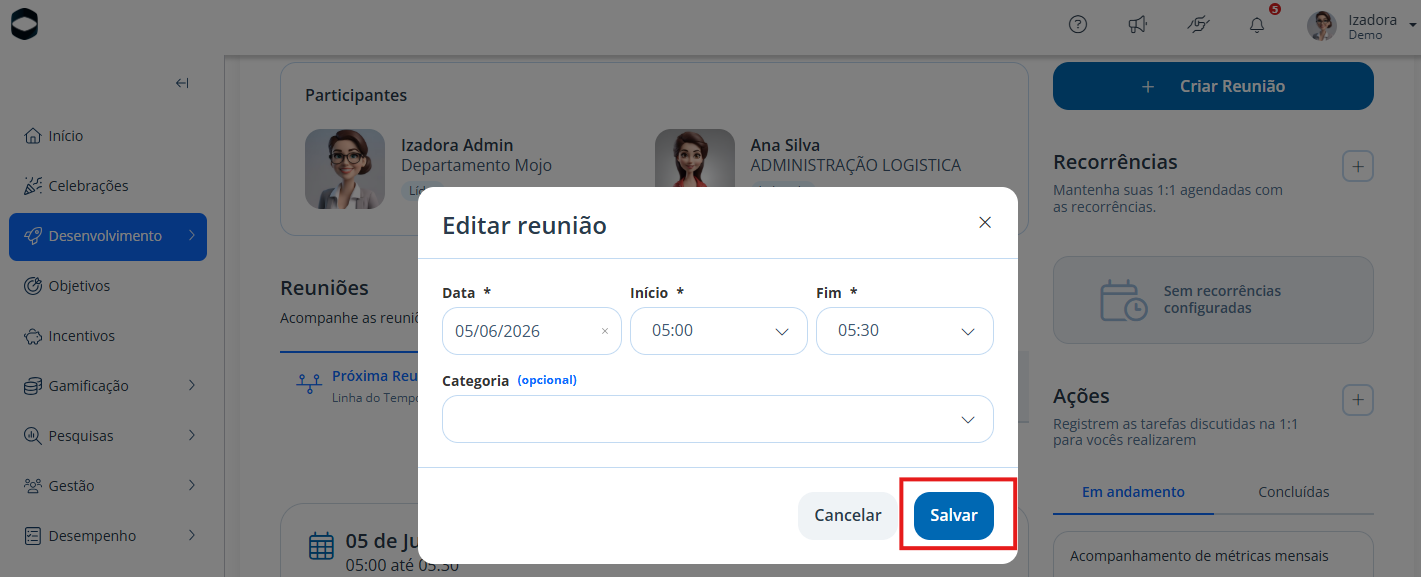1421x577 pixels.
Task: Select the Em andamento tab
Action: click(x=1133, y=492)
